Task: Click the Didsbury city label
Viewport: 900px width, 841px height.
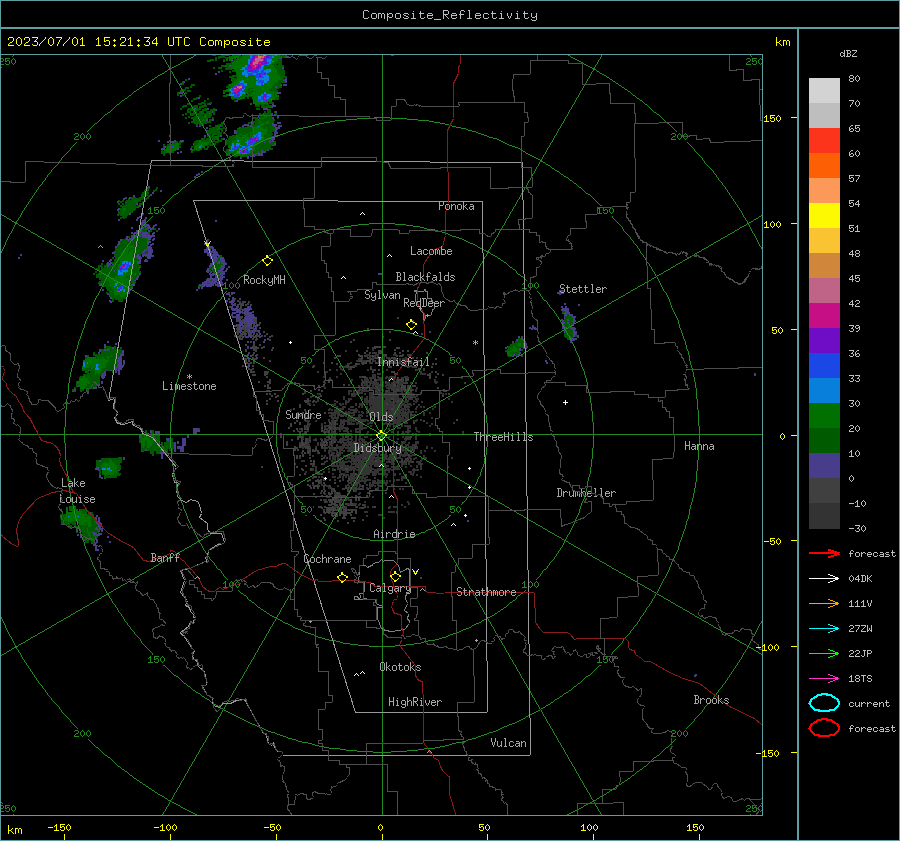Action: [x=377, y=448]
